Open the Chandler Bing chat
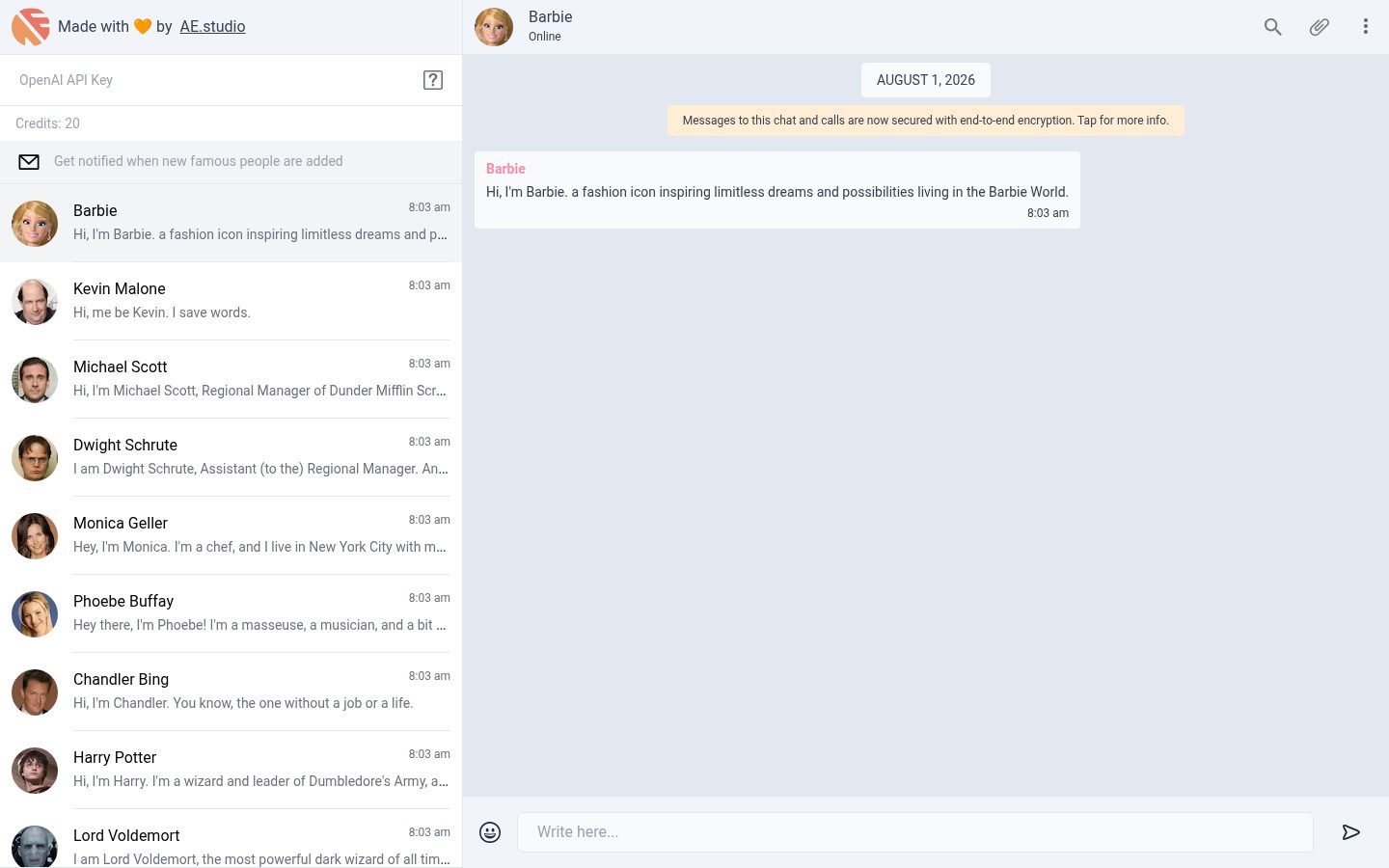 click(x=231, y=692)
